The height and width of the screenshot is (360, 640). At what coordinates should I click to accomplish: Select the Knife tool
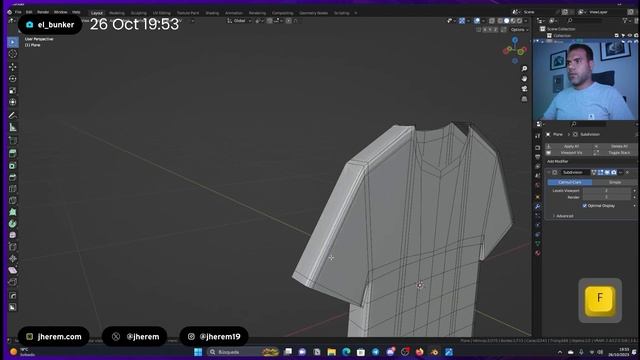pos(13,200)
